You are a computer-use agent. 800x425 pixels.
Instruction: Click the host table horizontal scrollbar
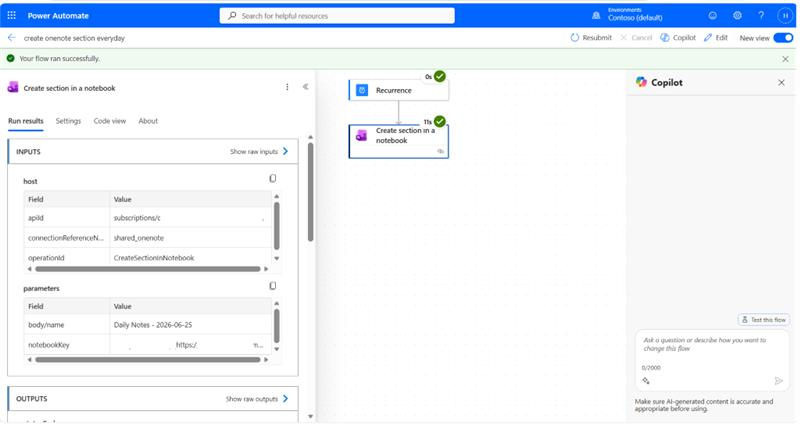(148, 269)
